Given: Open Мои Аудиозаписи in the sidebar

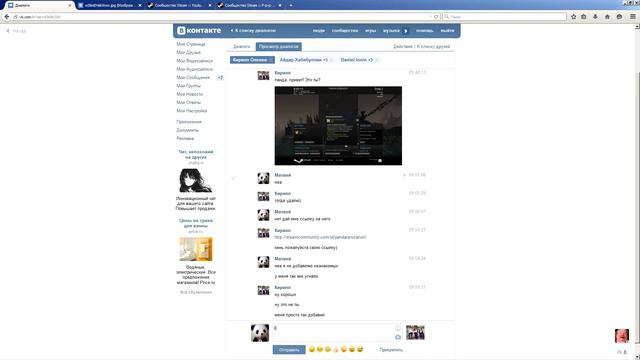Looking at the screenshot, I should [194, 69].
